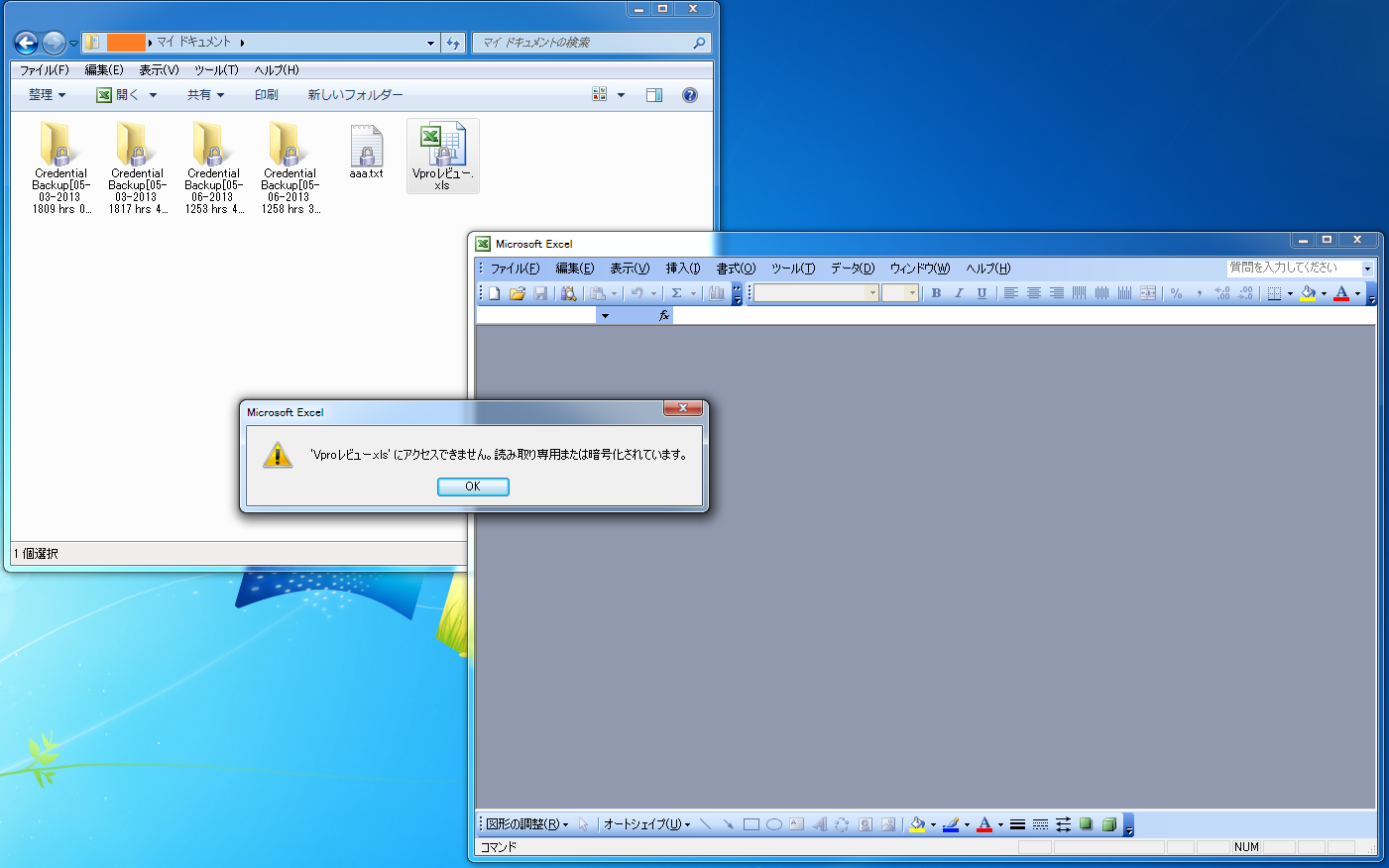The height and width of the screenshot is (868, 1389).
Task: Open Excel ファイル(F) menu
Action: pos(516,269)
